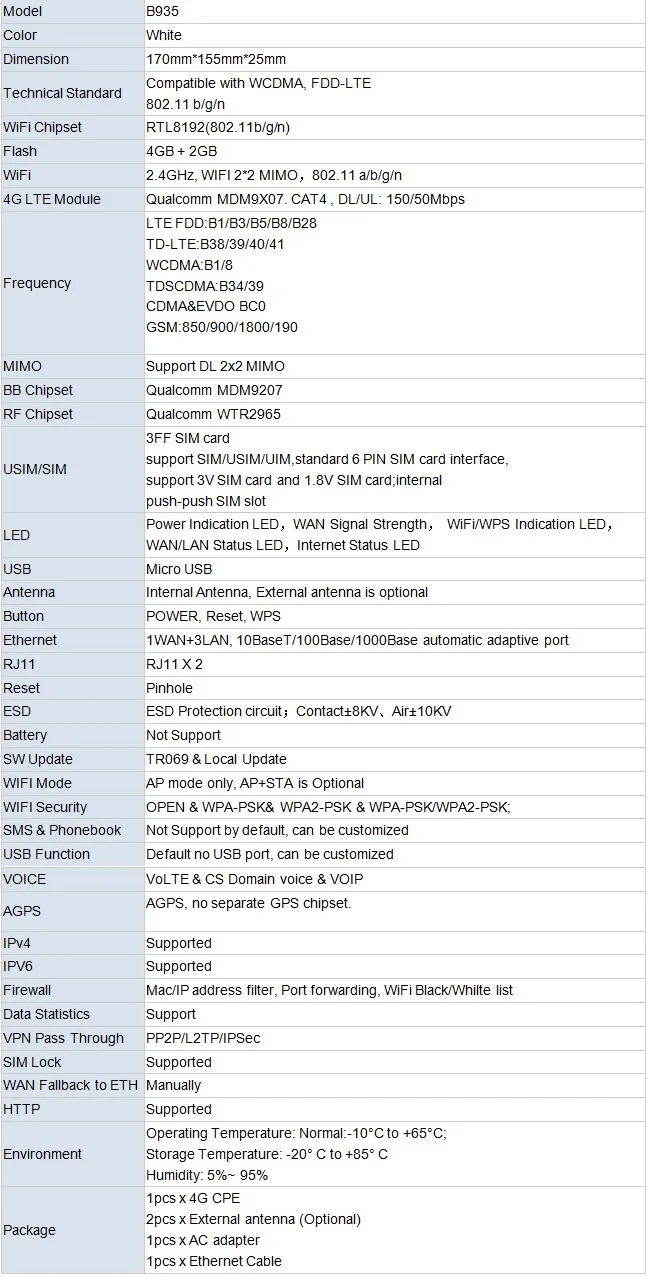The height and width of the screenshot is (1277, 650).
Task: Click the Operating Temperature line
Action: [x=296, y=1133]
